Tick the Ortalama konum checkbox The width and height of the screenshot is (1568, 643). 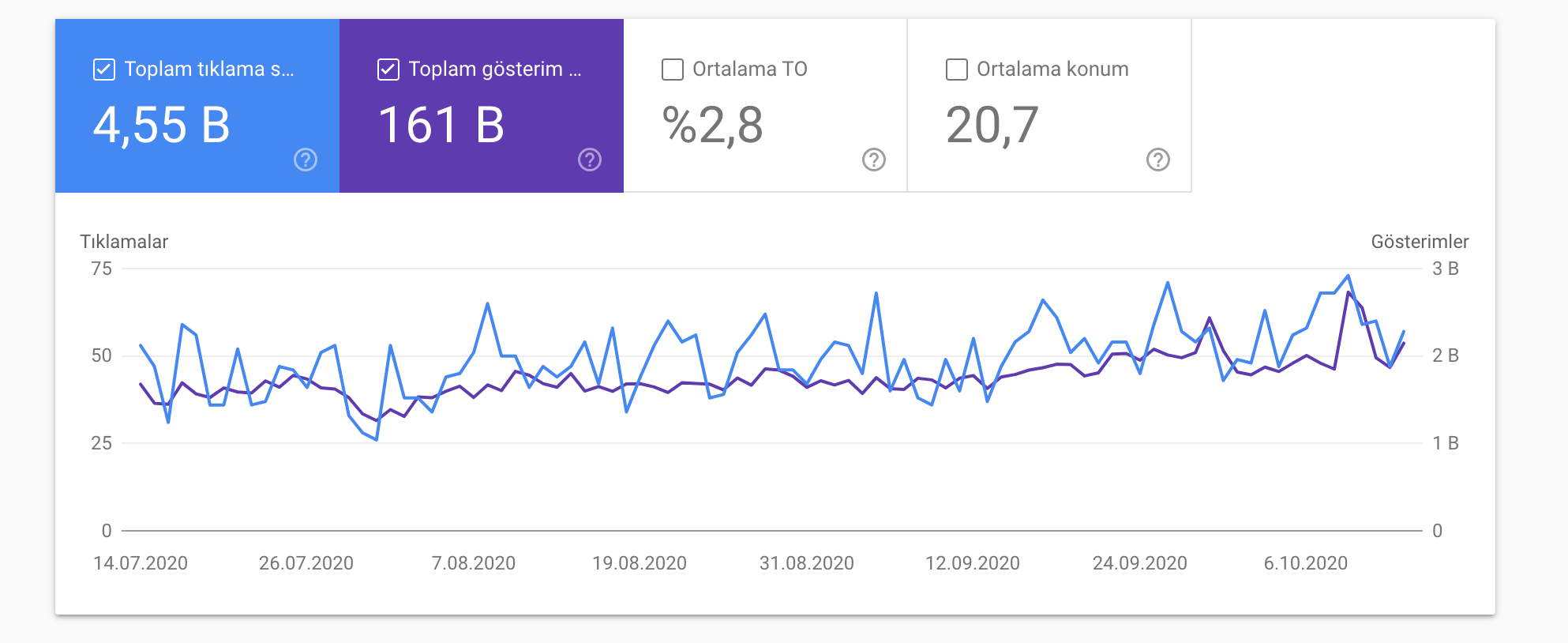tap(957, 70)
